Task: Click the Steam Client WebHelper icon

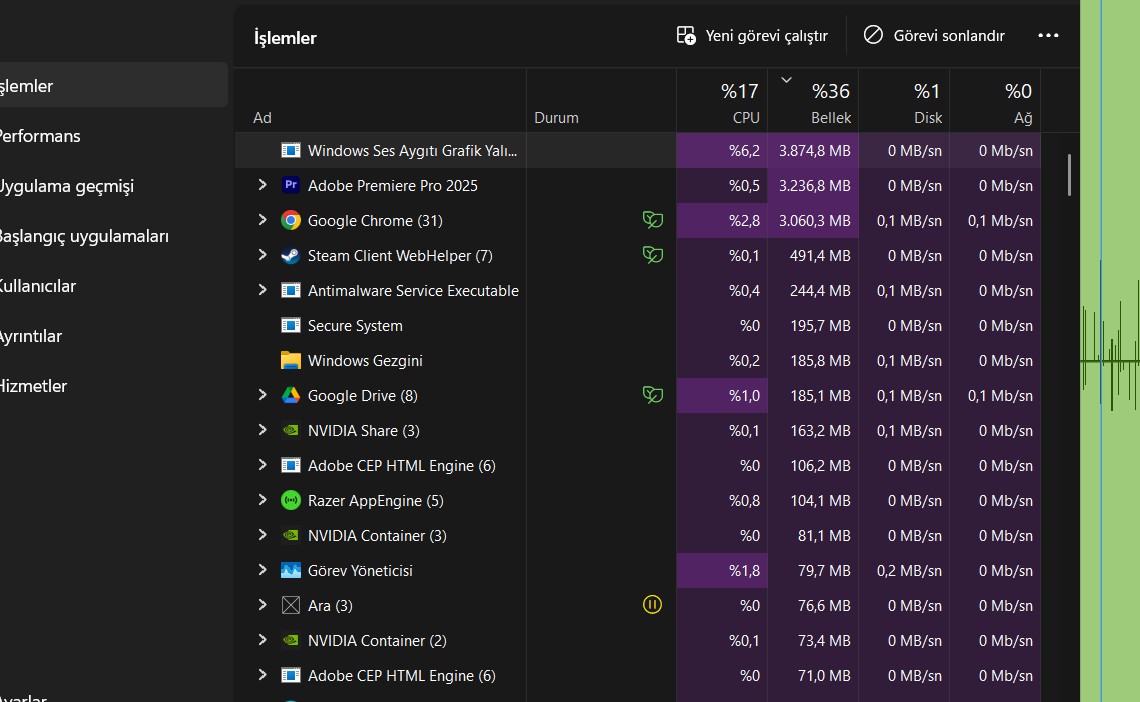Action: click(291, 255)
